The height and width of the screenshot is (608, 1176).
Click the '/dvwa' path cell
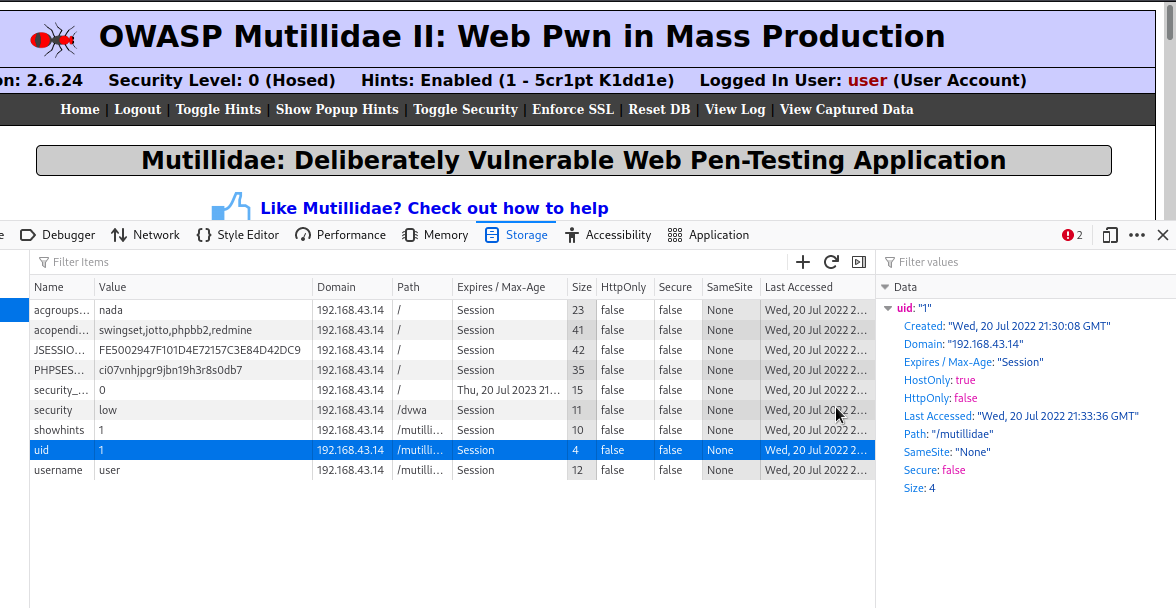[422, 410]
